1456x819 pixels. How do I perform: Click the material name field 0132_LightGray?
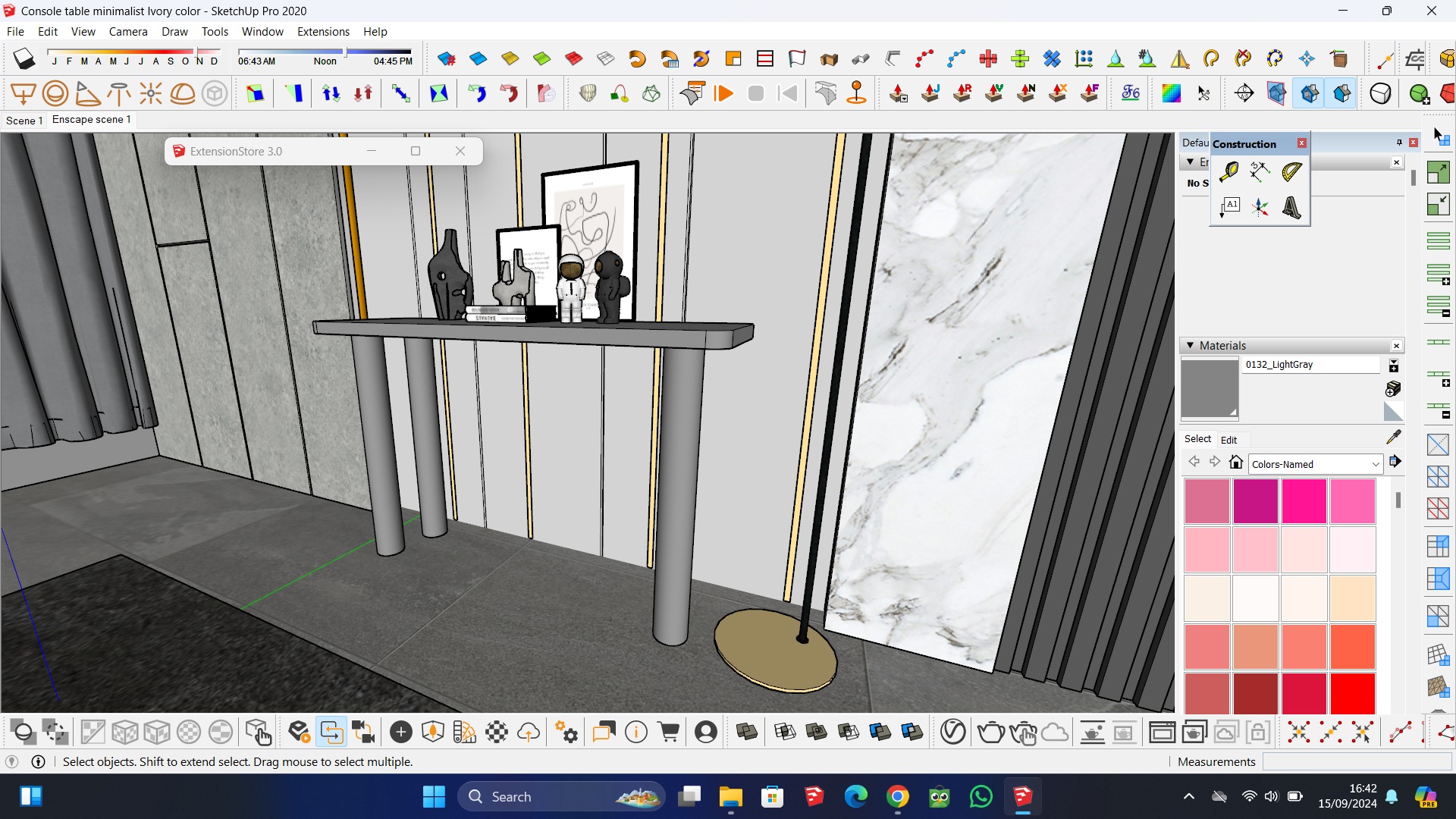pos(1311,365)
